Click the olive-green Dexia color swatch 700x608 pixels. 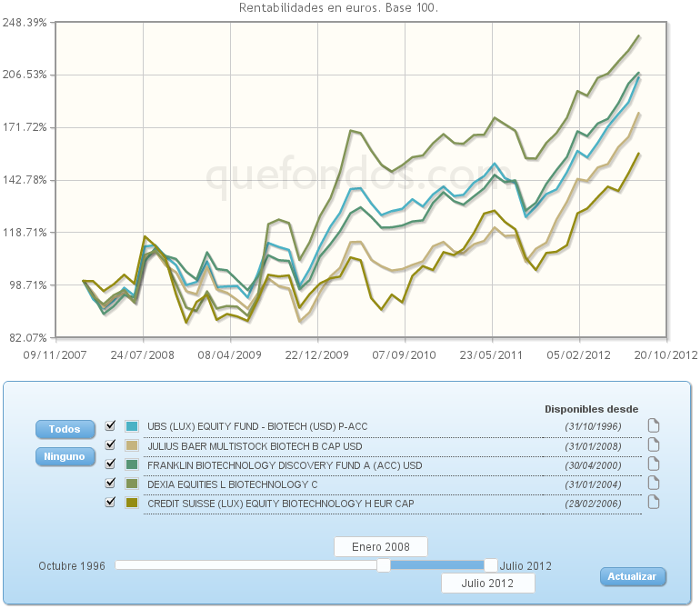[x=132, y=484]
